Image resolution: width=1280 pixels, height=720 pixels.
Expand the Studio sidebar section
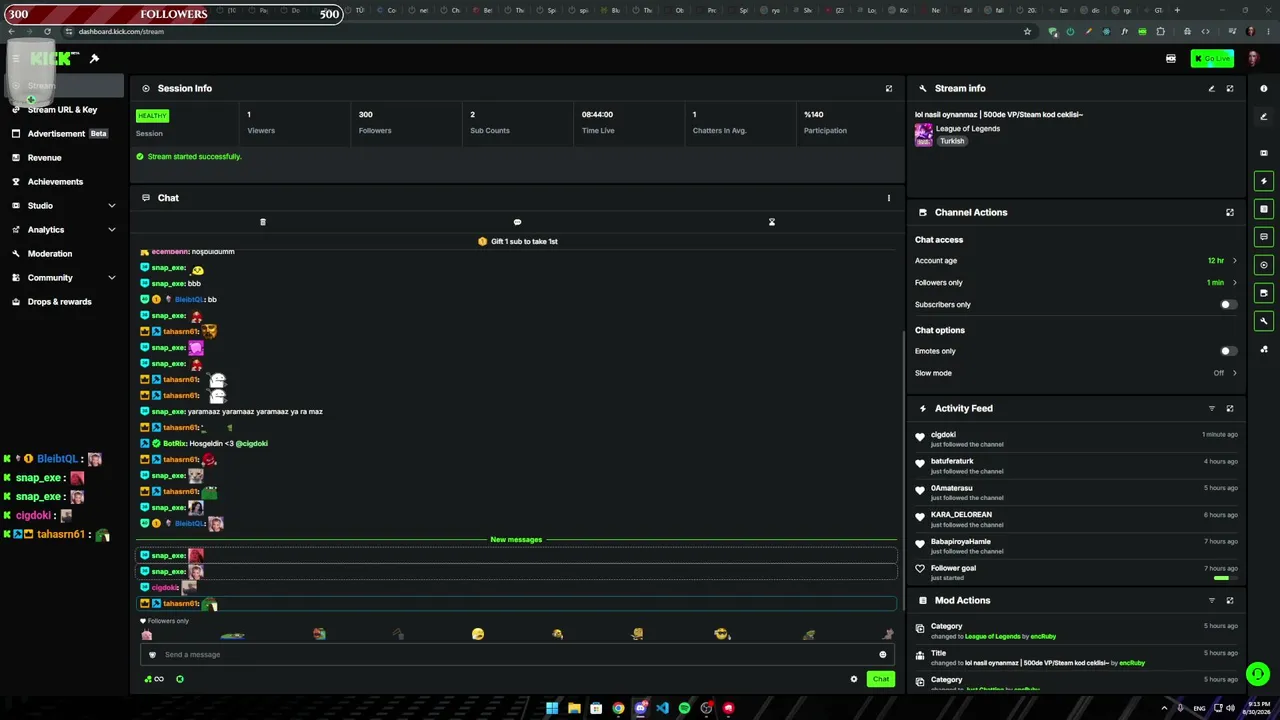click(64, 206)
